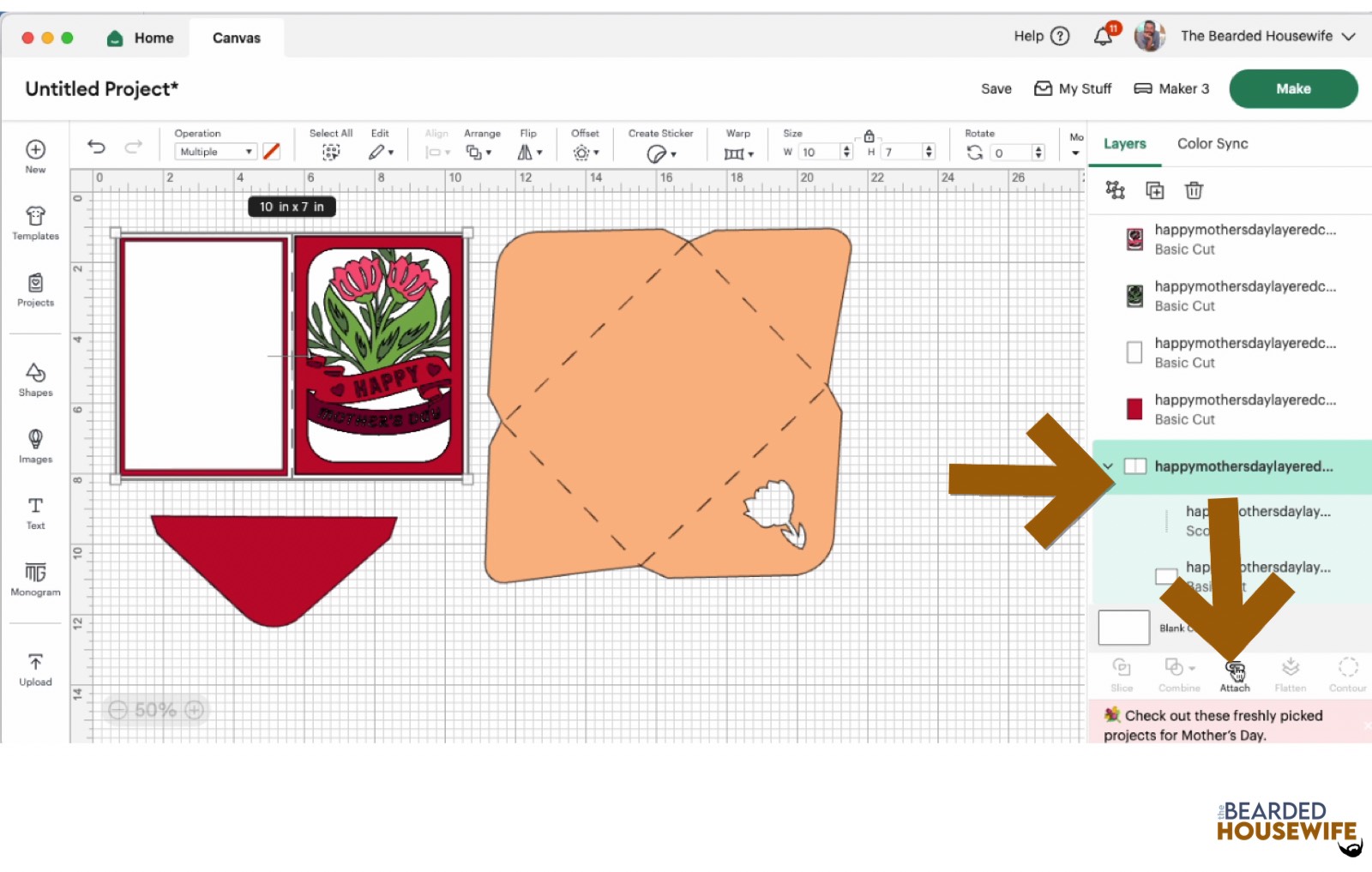Switch to the Color Sync tab
This screenshot has height=872, width=1372.
click(1212, 144)
